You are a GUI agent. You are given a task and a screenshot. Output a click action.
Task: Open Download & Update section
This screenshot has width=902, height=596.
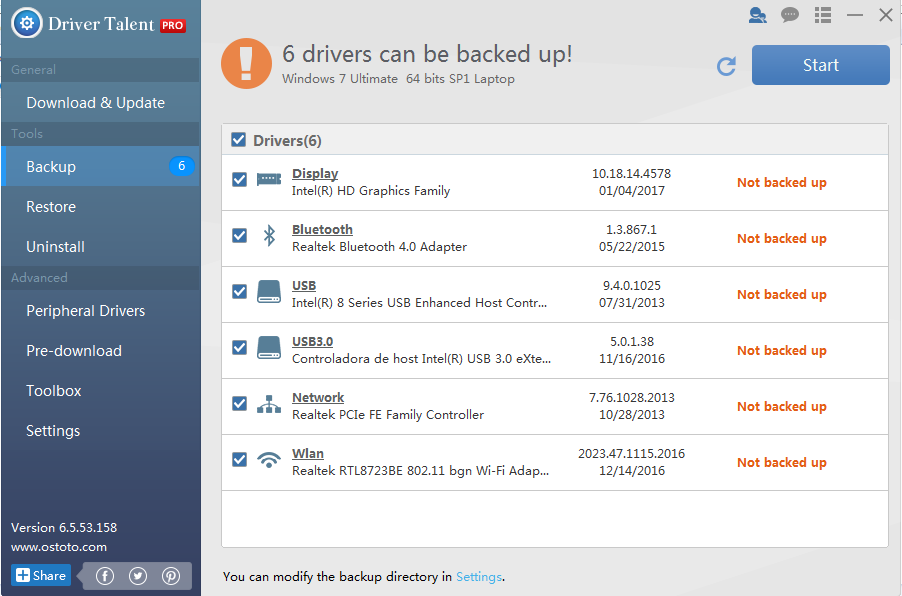(x=101, y=102)
